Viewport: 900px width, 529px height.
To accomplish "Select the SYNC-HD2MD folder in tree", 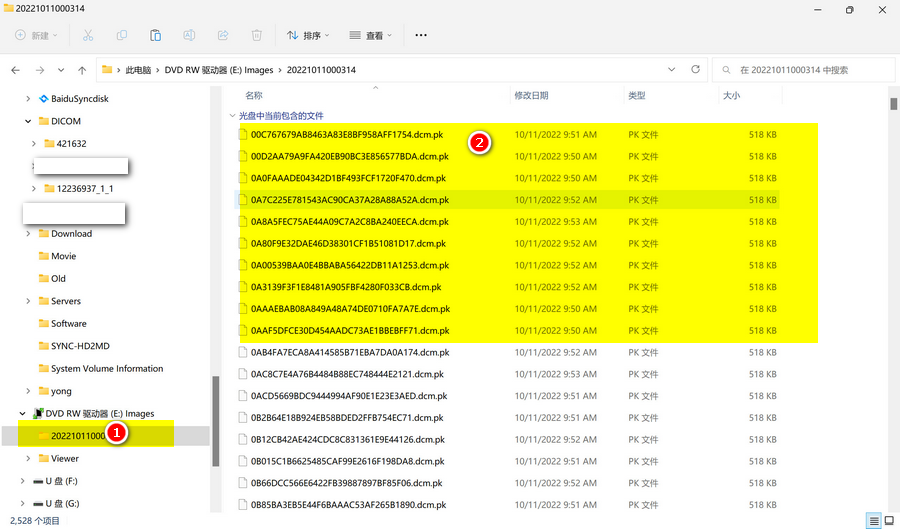I will click(x=80, y=346).
